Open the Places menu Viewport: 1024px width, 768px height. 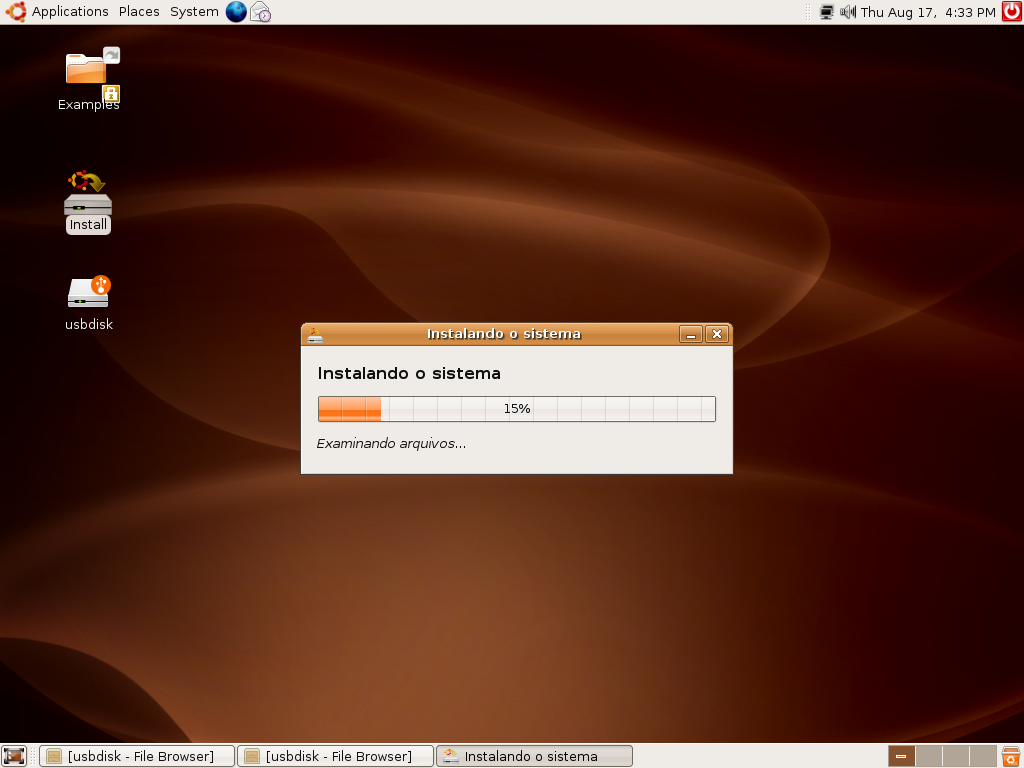pos(139,12)
